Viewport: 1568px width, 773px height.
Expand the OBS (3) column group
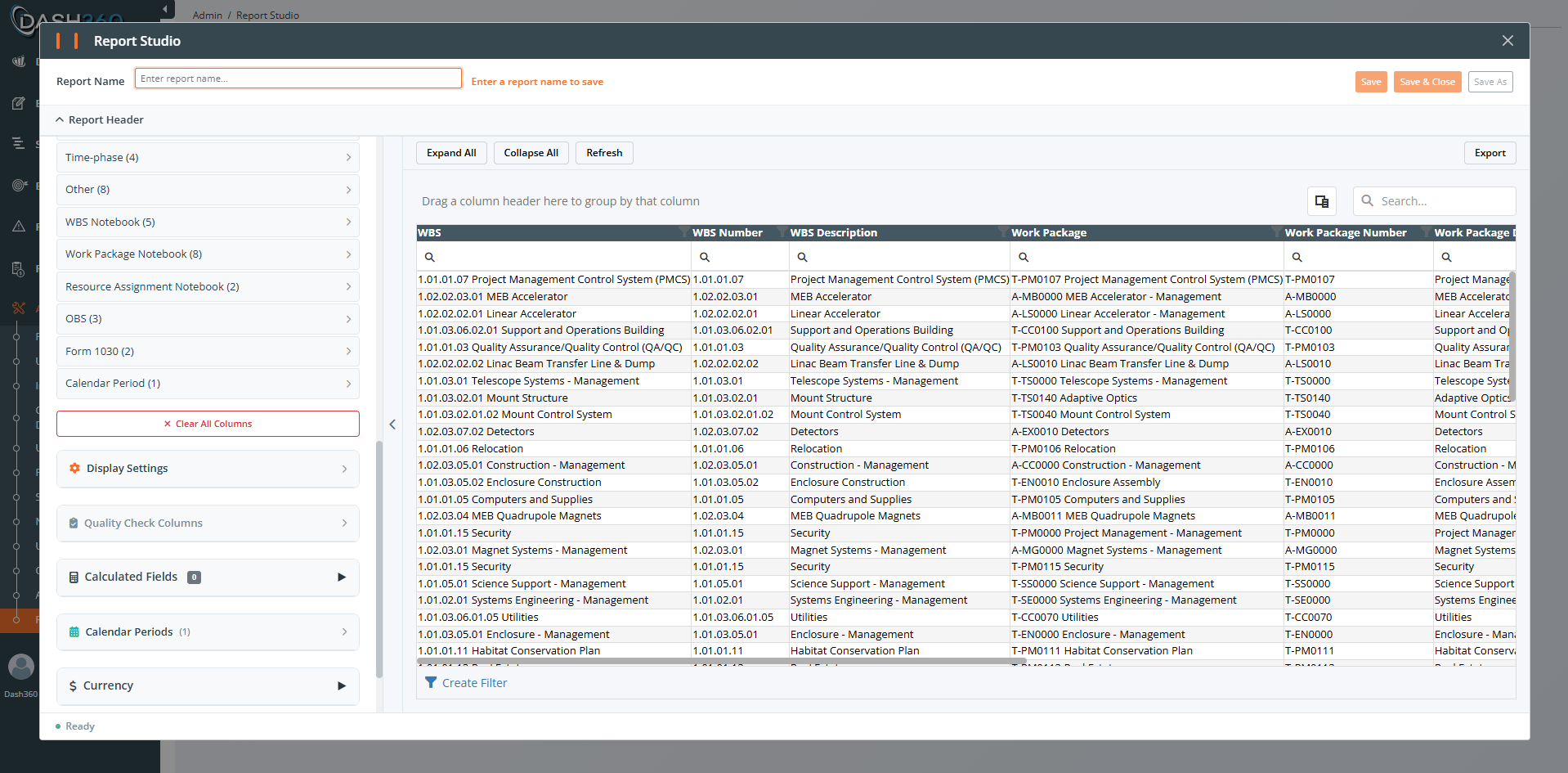pos(208,318)
